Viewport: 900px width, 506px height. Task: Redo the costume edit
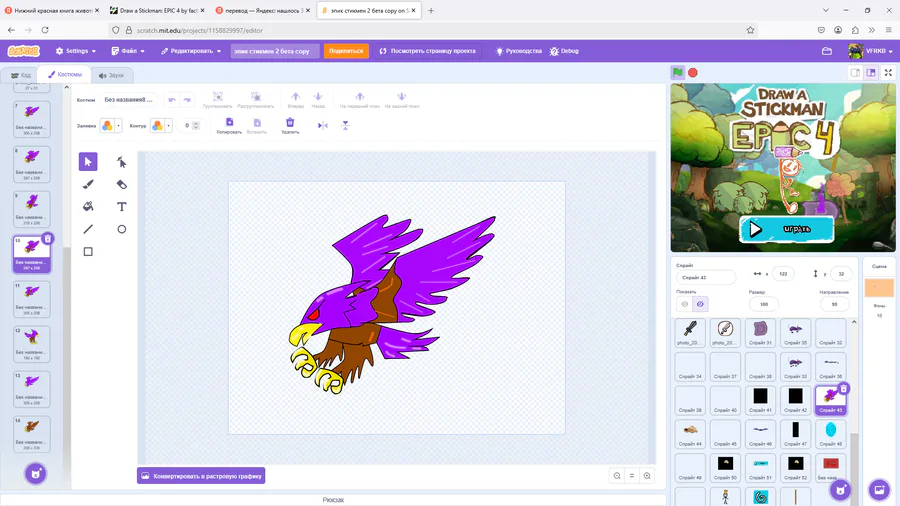(x=187, y=100)
